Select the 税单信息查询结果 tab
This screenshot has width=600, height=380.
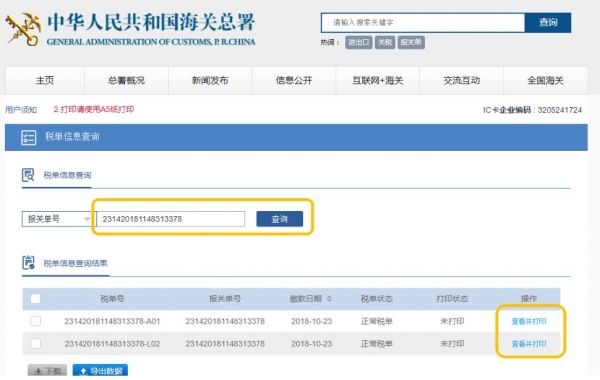point(75,263)
